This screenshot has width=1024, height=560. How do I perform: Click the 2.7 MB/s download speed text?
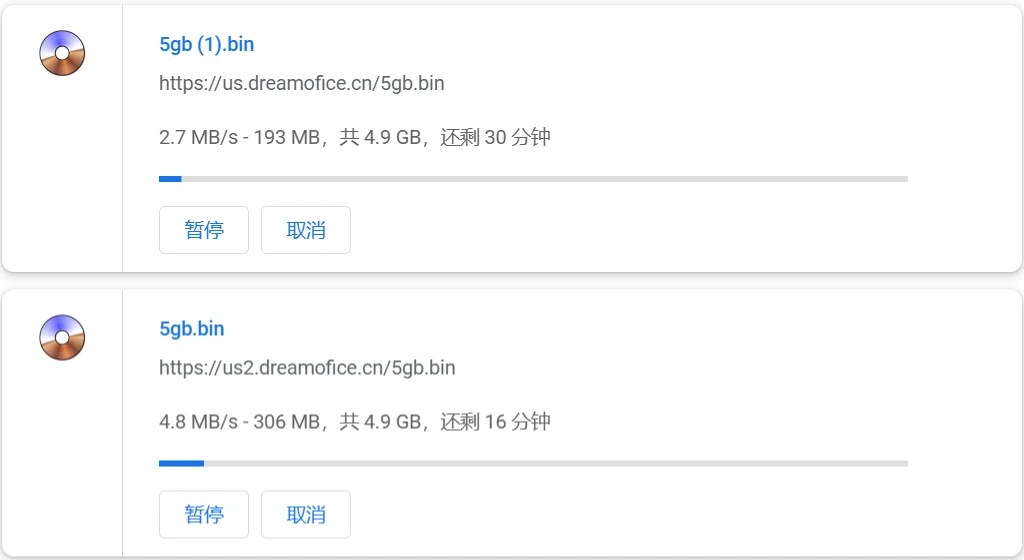tap(198, 138)
